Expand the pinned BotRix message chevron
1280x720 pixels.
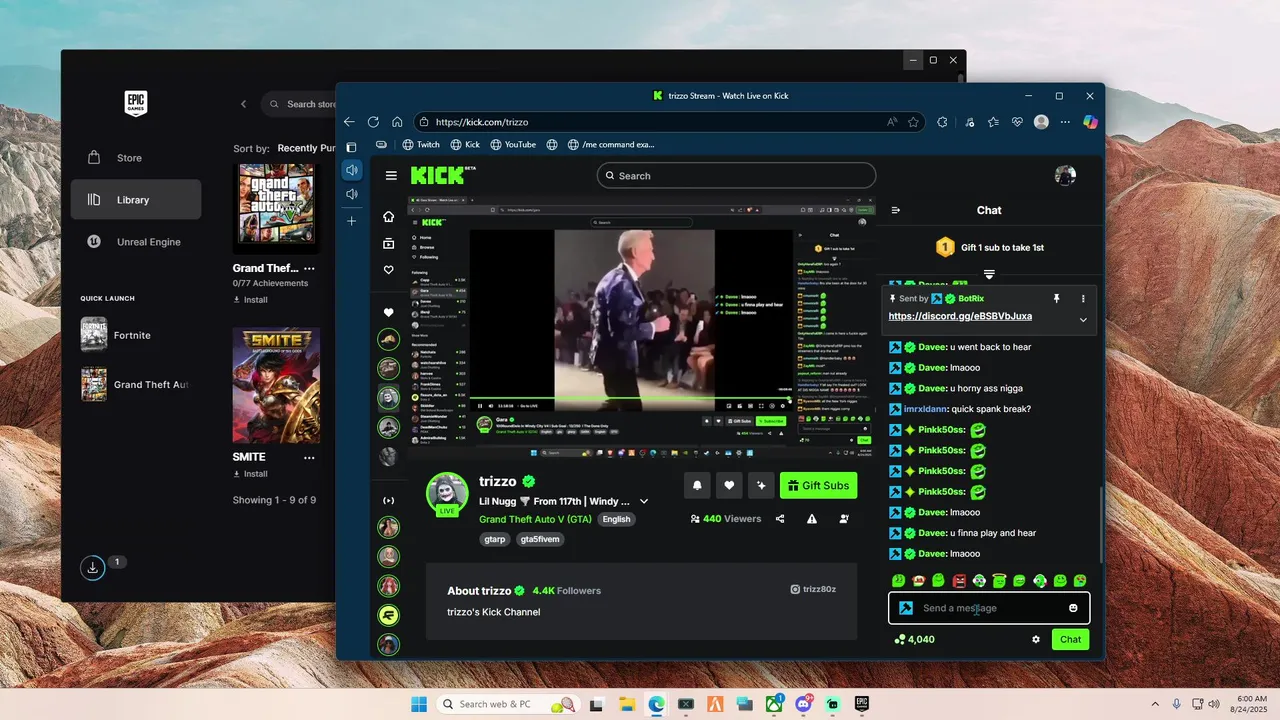click(1083, 320)
